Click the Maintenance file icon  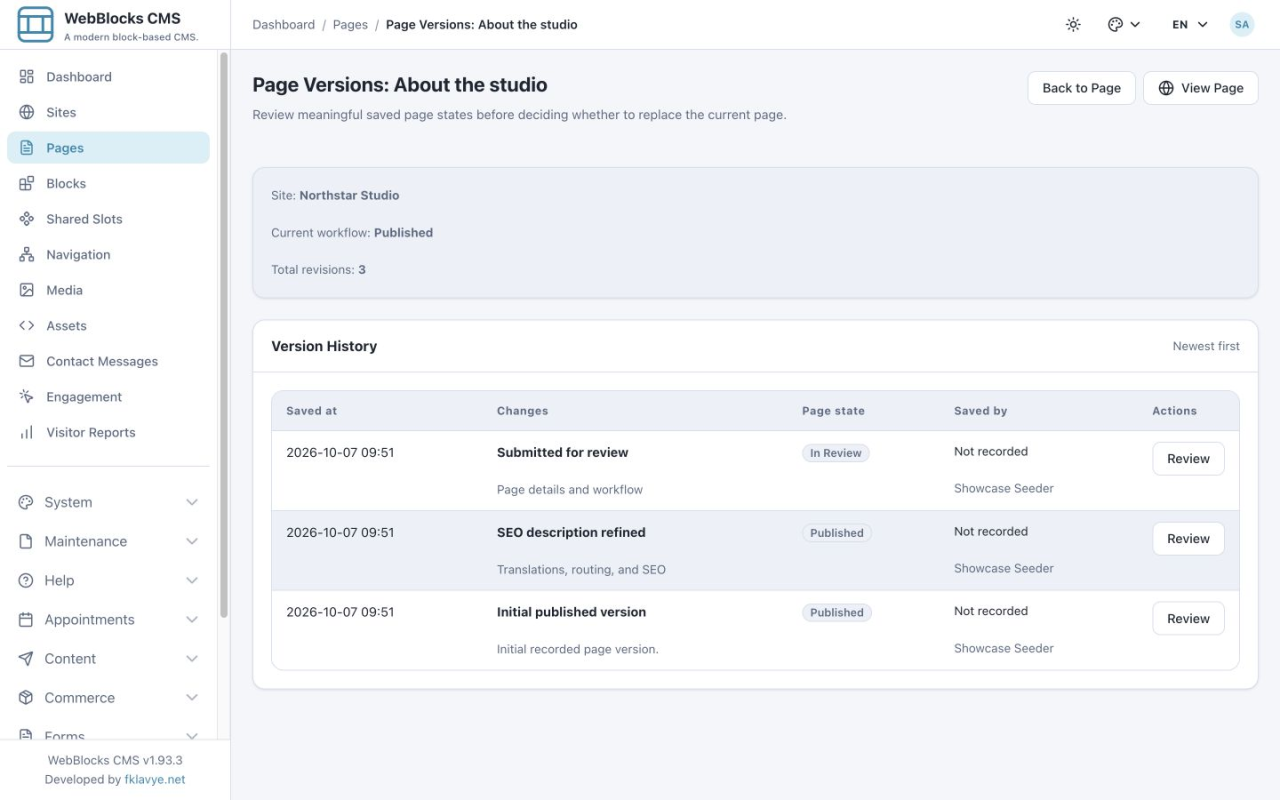click(26, 541)
